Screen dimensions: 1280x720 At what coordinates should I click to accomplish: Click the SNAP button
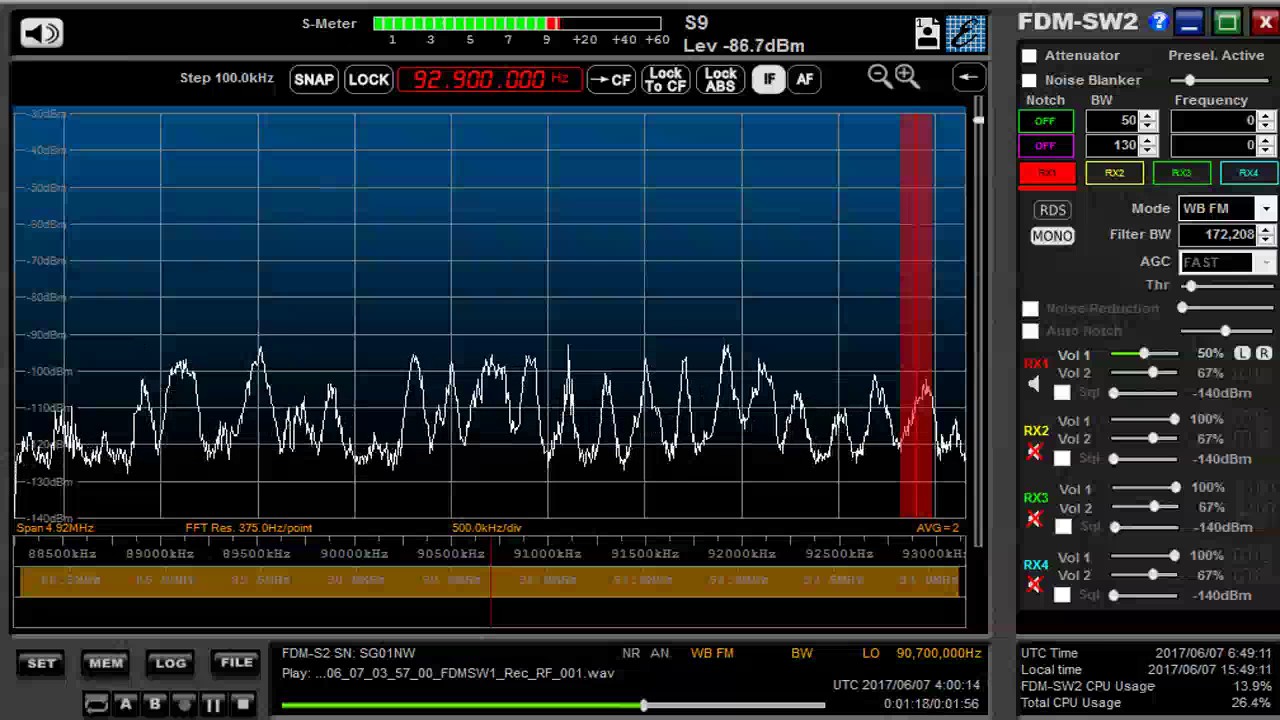pos(314,80)
